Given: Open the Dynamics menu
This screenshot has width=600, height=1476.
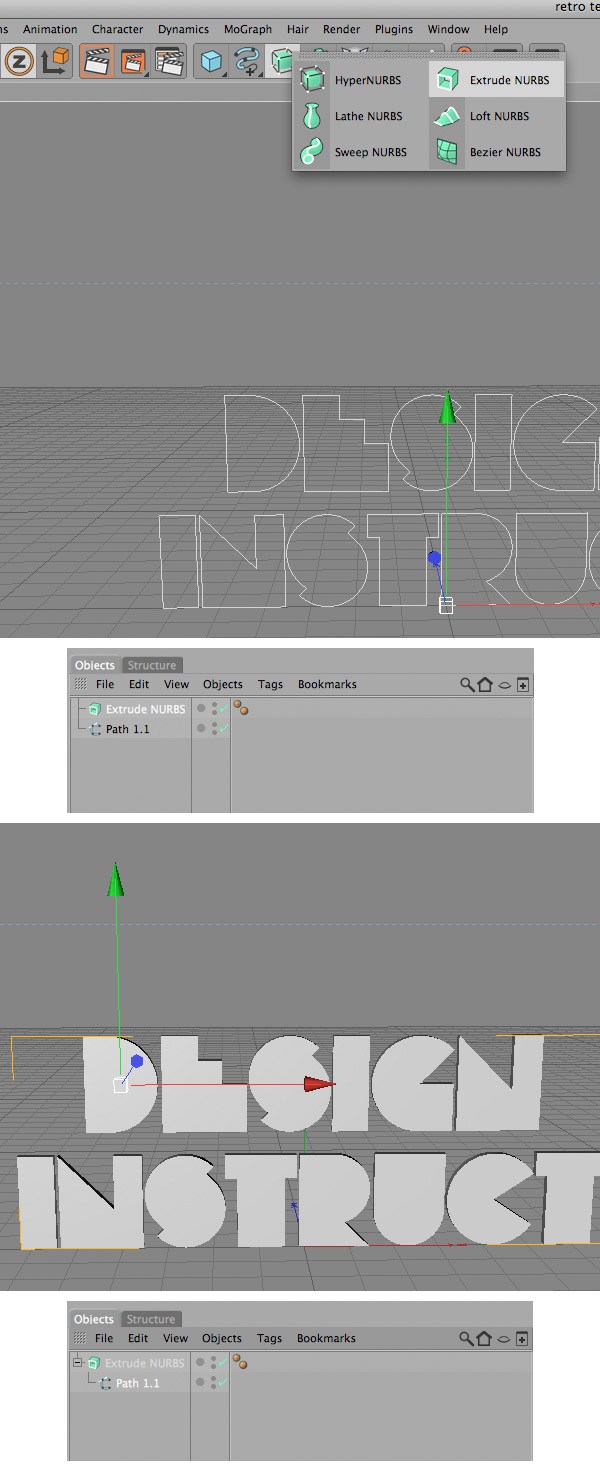Looking at the screenshot, I should [184, 29].
